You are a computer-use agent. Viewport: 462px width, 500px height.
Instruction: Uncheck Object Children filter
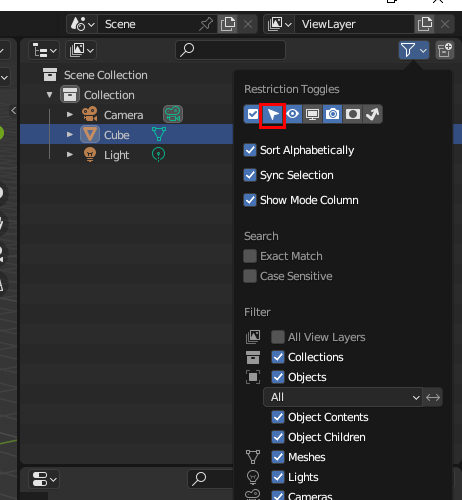click(x=278, y=437)
